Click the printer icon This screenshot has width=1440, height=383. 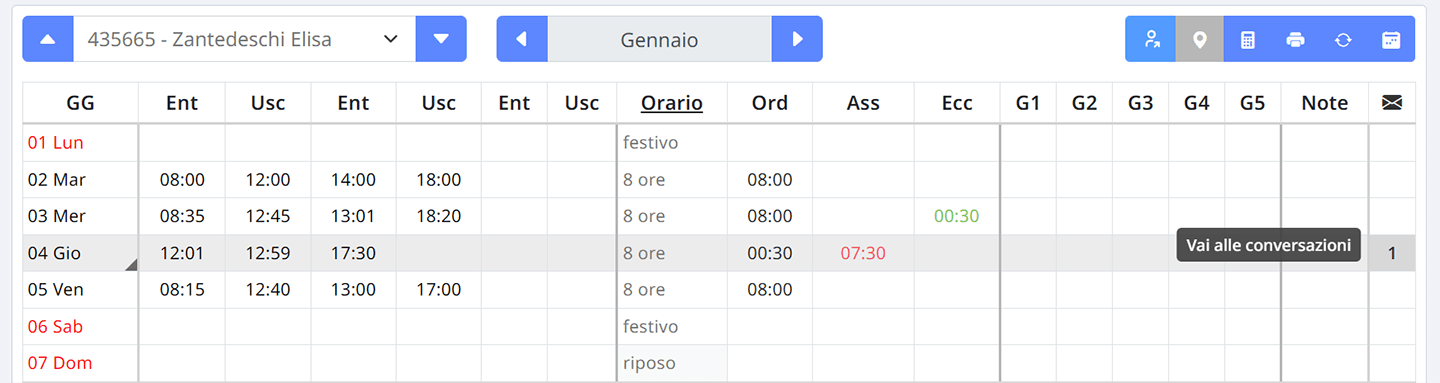coord(1295,39)
